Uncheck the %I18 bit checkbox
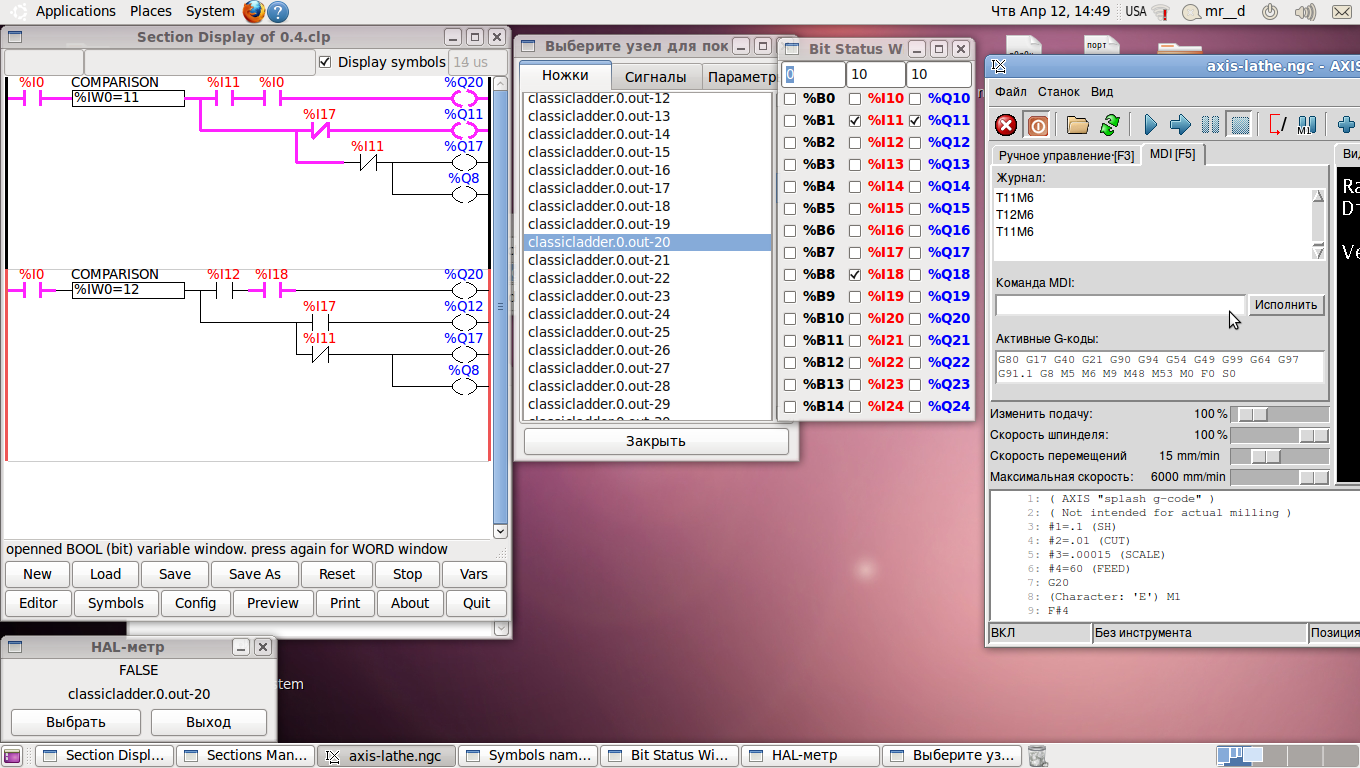Viewport: 1360px width, 768px height. point(855,274)
